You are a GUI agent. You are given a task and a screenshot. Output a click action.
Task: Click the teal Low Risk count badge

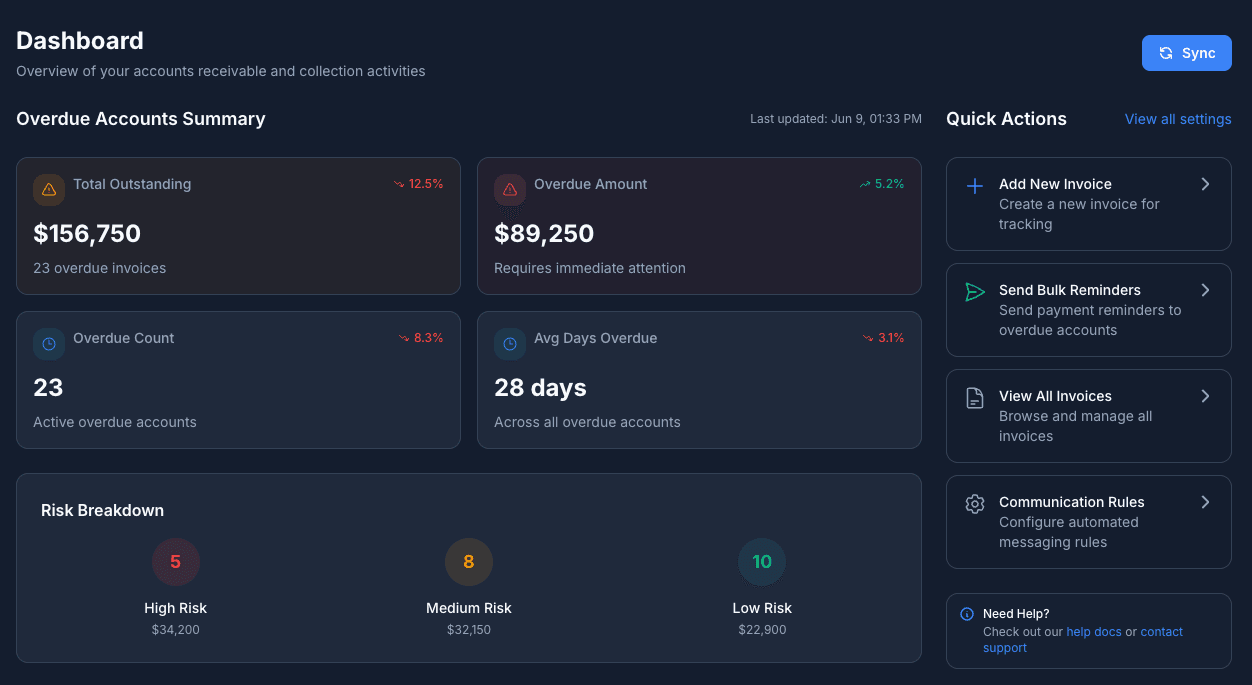762,561
